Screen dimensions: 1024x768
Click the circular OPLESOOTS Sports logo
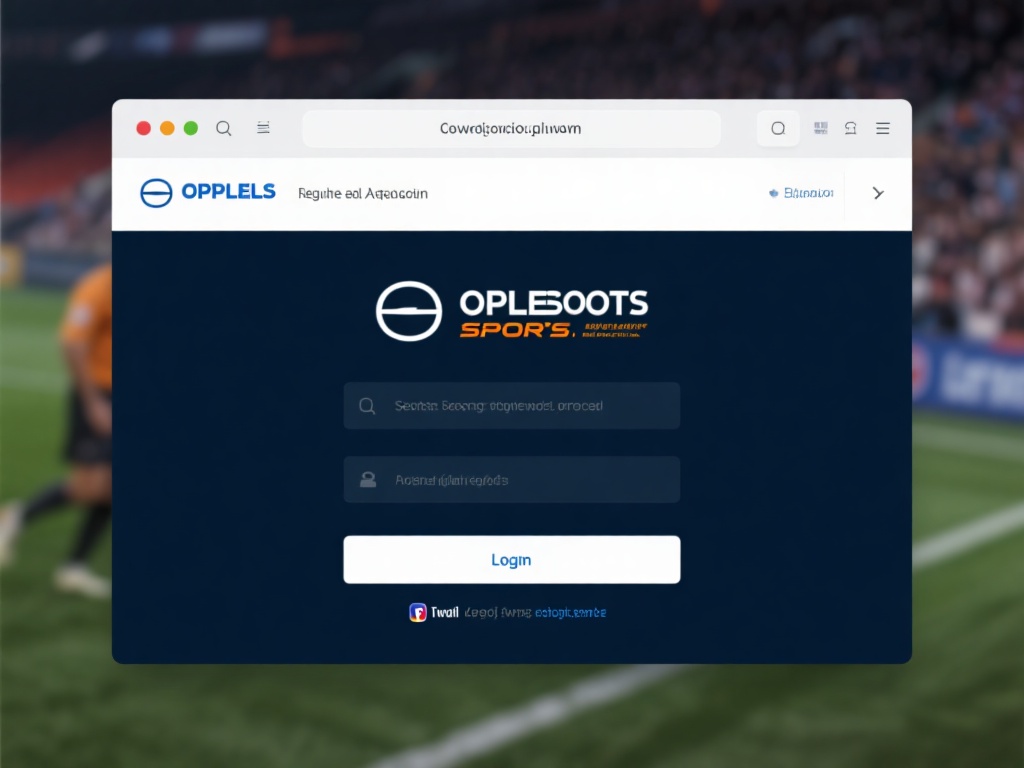[409, 312]
